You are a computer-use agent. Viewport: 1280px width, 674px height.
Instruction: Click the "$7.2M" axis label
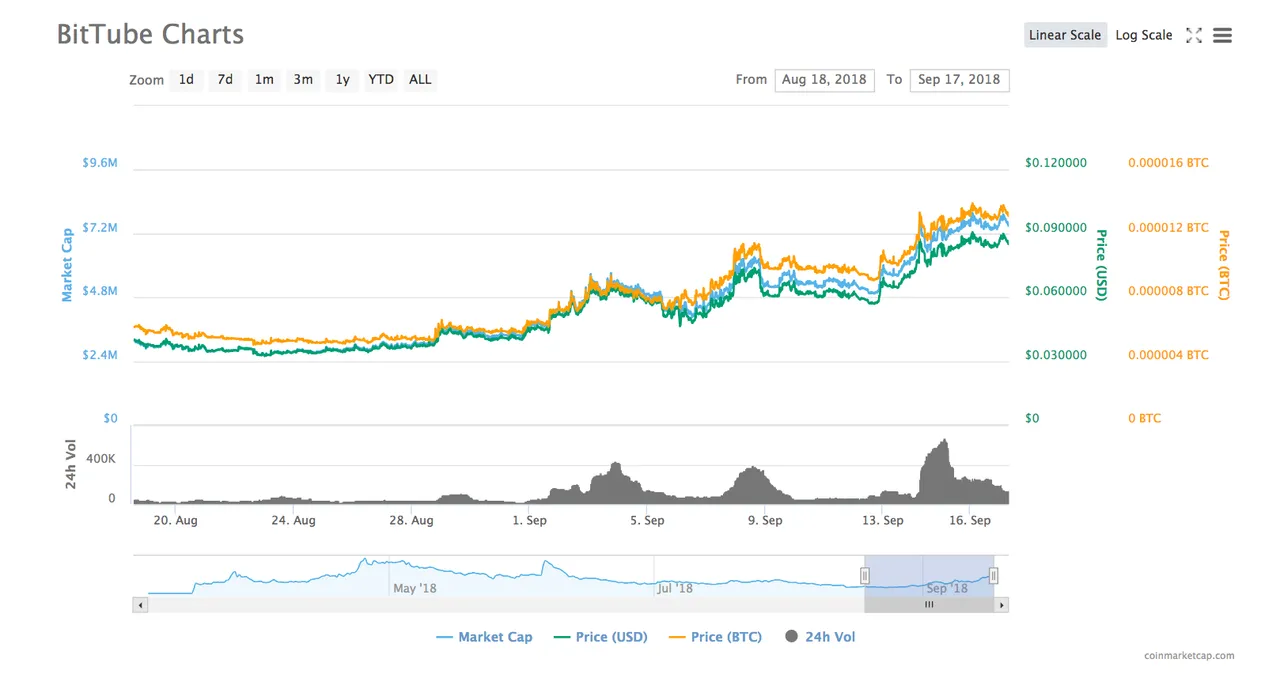pyautogui.click(x=100, y=228)
